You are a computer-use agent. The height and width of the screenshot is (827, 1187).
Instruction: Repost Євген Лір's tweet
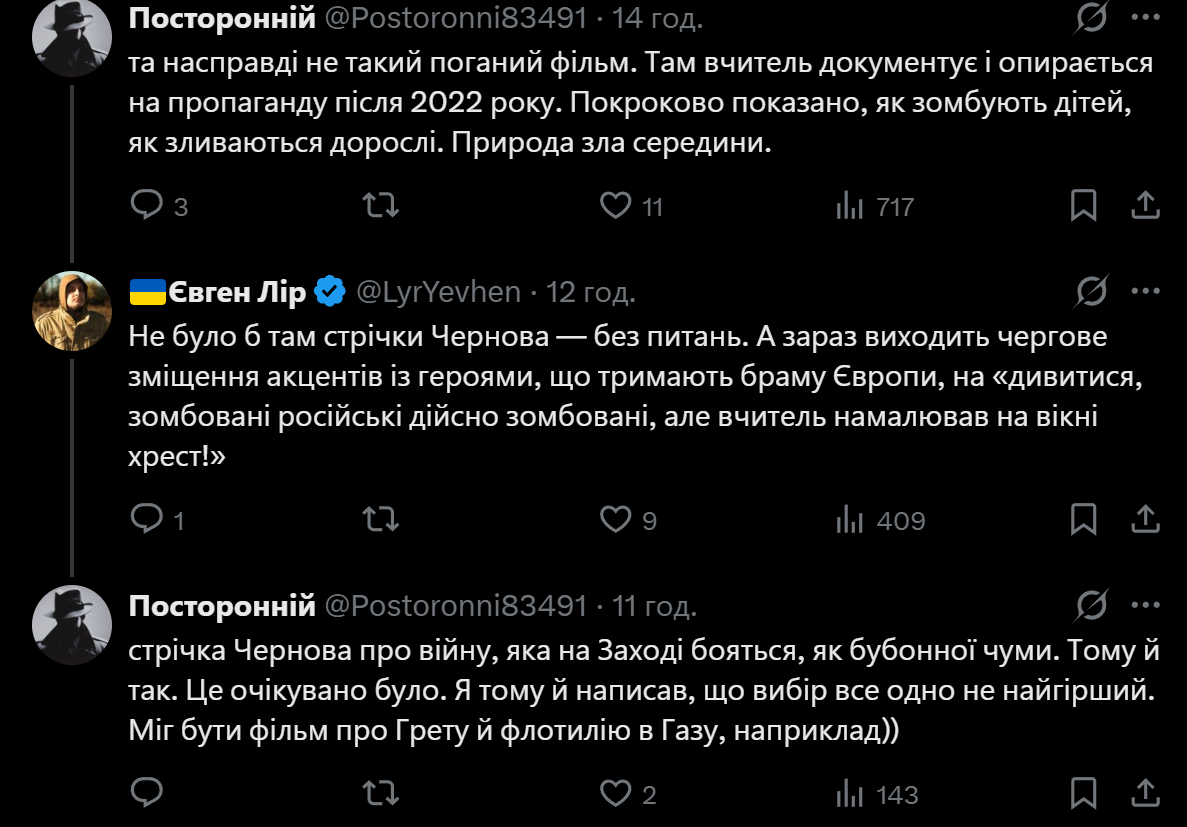381,518
